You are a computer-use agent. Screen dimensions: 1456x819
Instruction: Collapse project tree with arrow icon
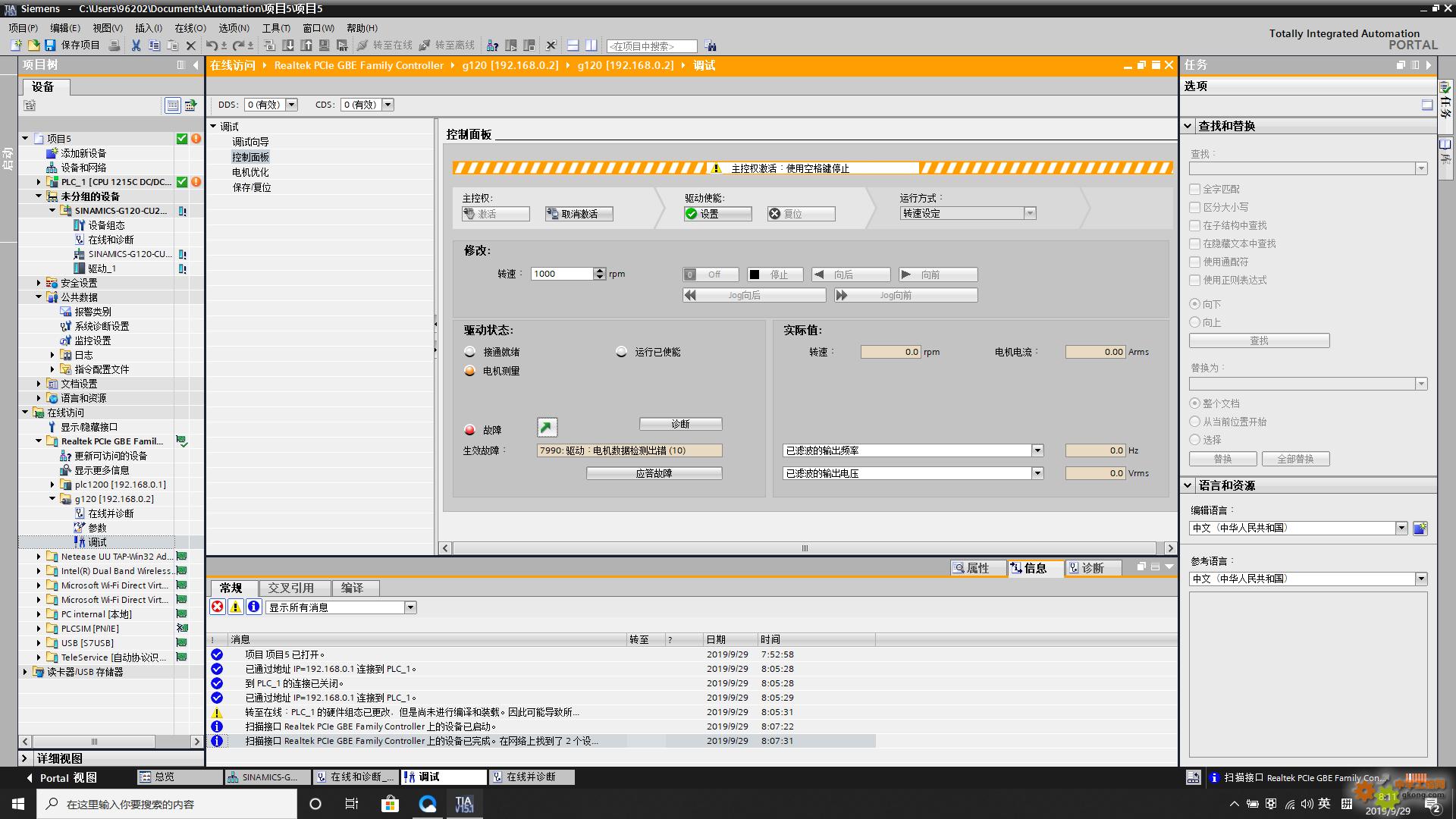click(x=196, y=65)
